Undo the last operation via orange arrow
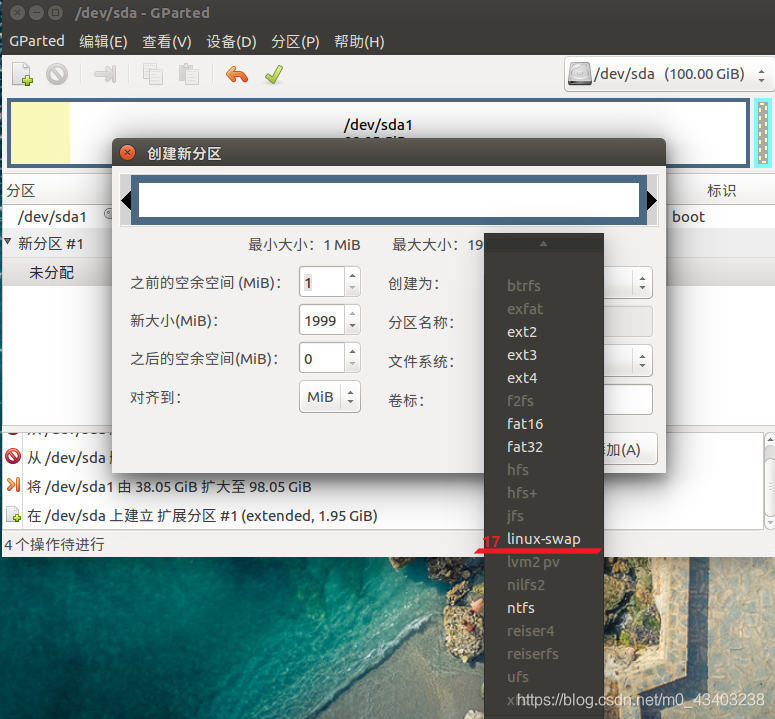This screenshot has width=775, height=719. click(237, 74)
